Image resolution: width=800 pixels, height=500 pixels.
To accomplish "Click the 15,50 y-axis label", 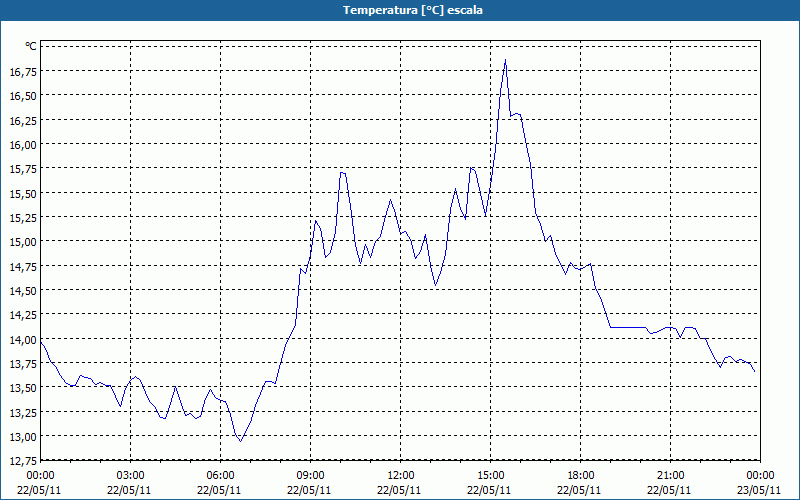I will point(23,193).
